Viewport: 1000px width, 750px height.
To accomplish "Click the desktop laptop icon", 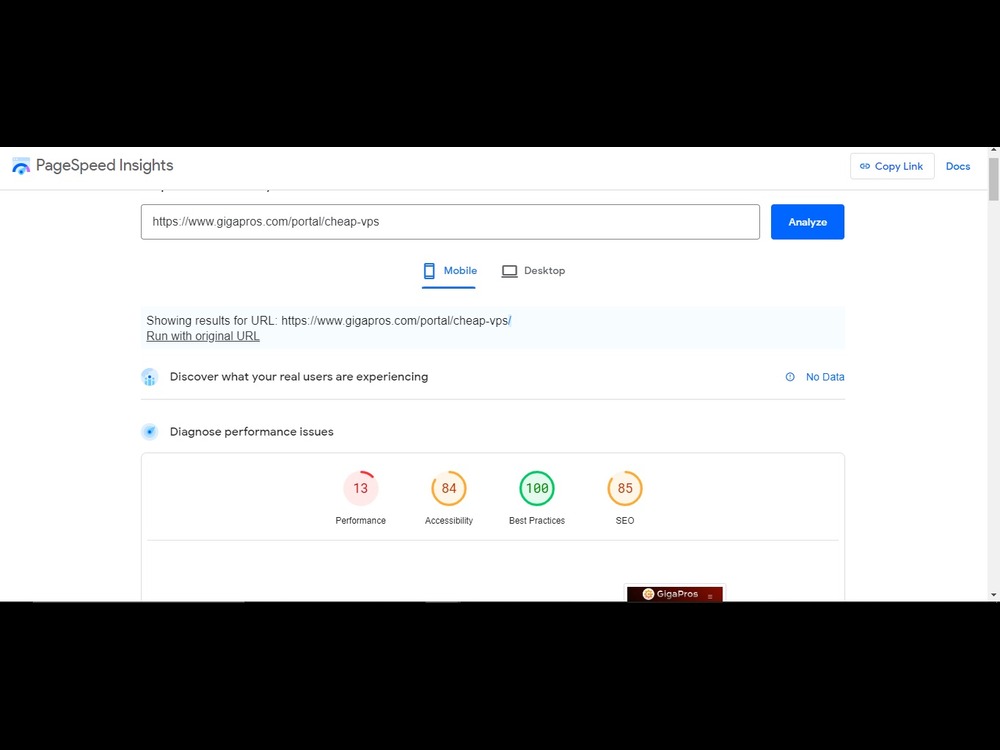I will [510, 271].
